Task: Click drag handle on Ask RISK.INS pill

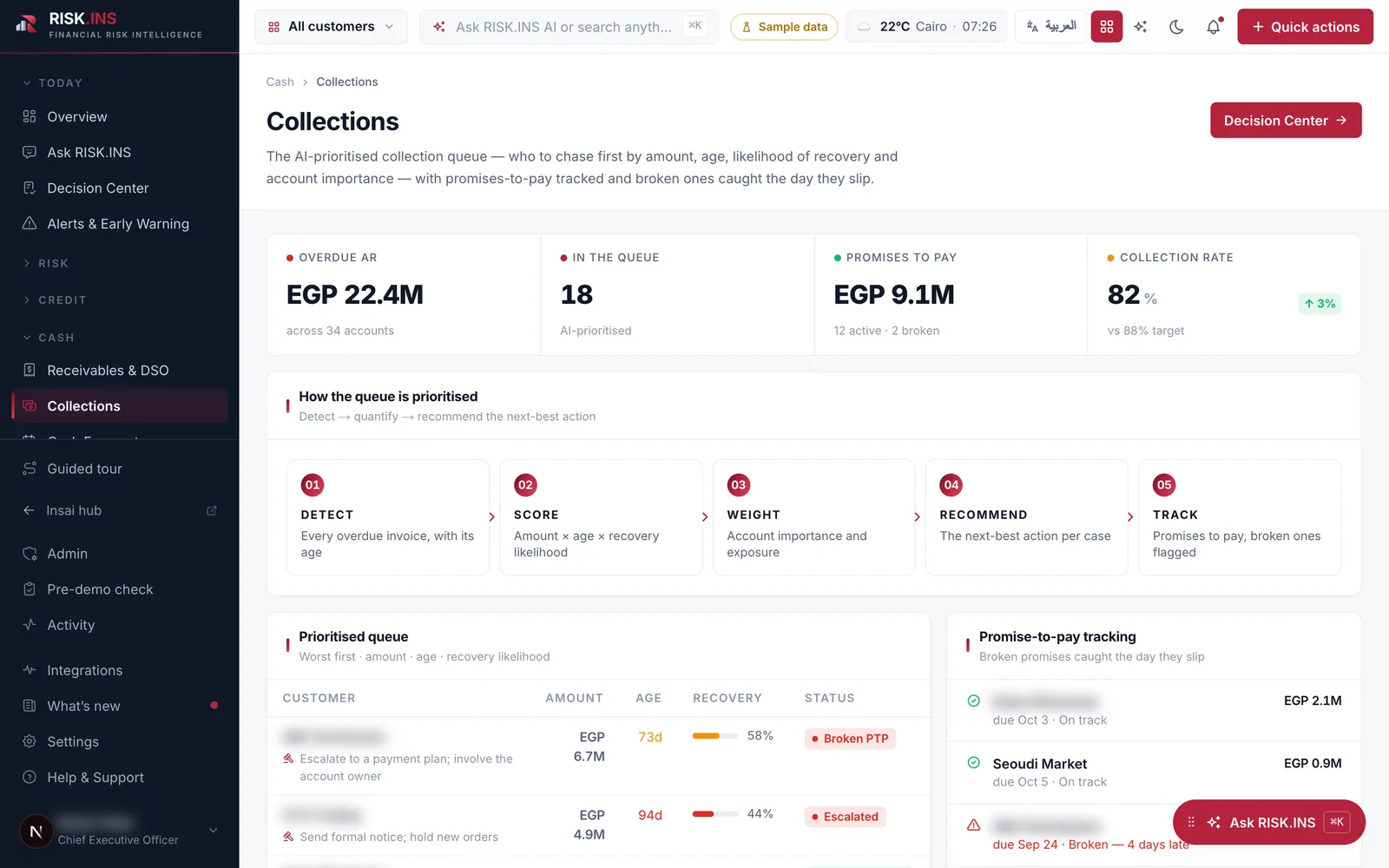Action: [x=1191, y=822]
